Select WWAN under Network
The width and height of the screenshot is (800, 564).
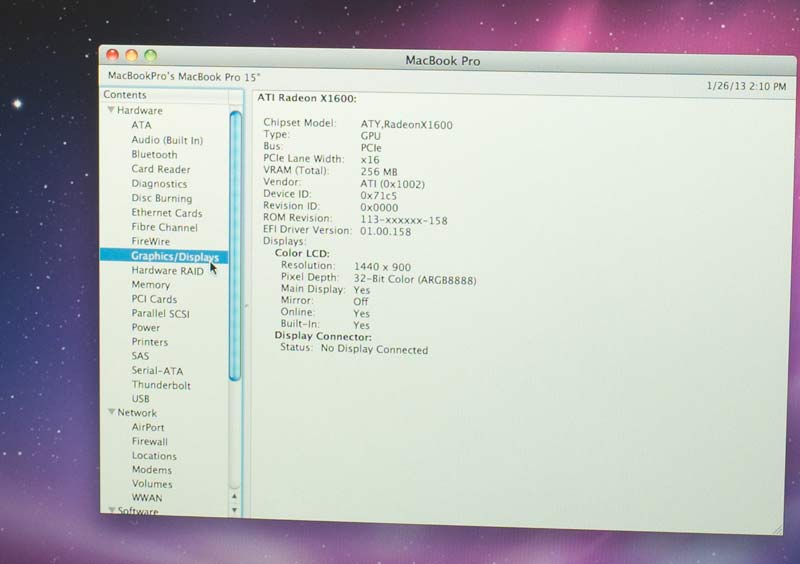coord(147,498)
